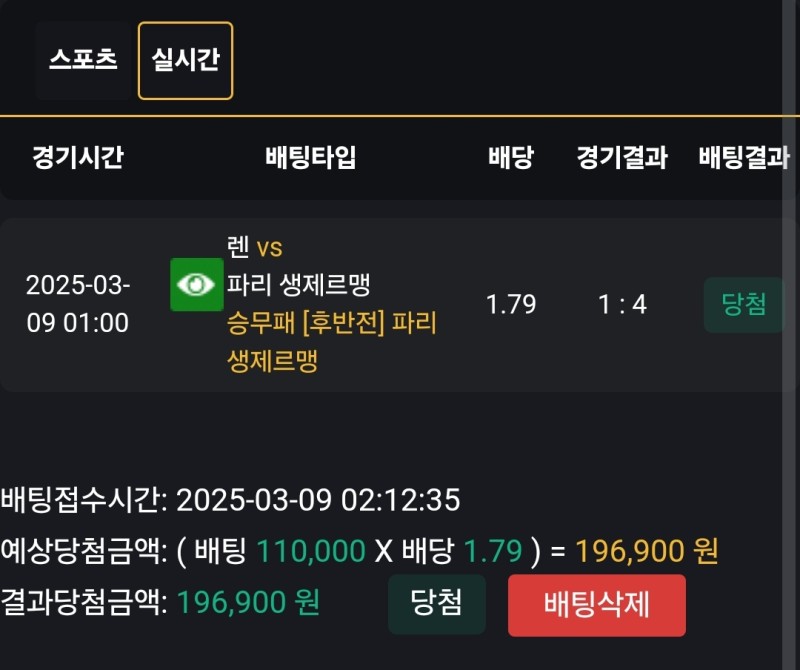Click the 배당 column header
Viewport: 800px width, 670px height.
[510, 158]
